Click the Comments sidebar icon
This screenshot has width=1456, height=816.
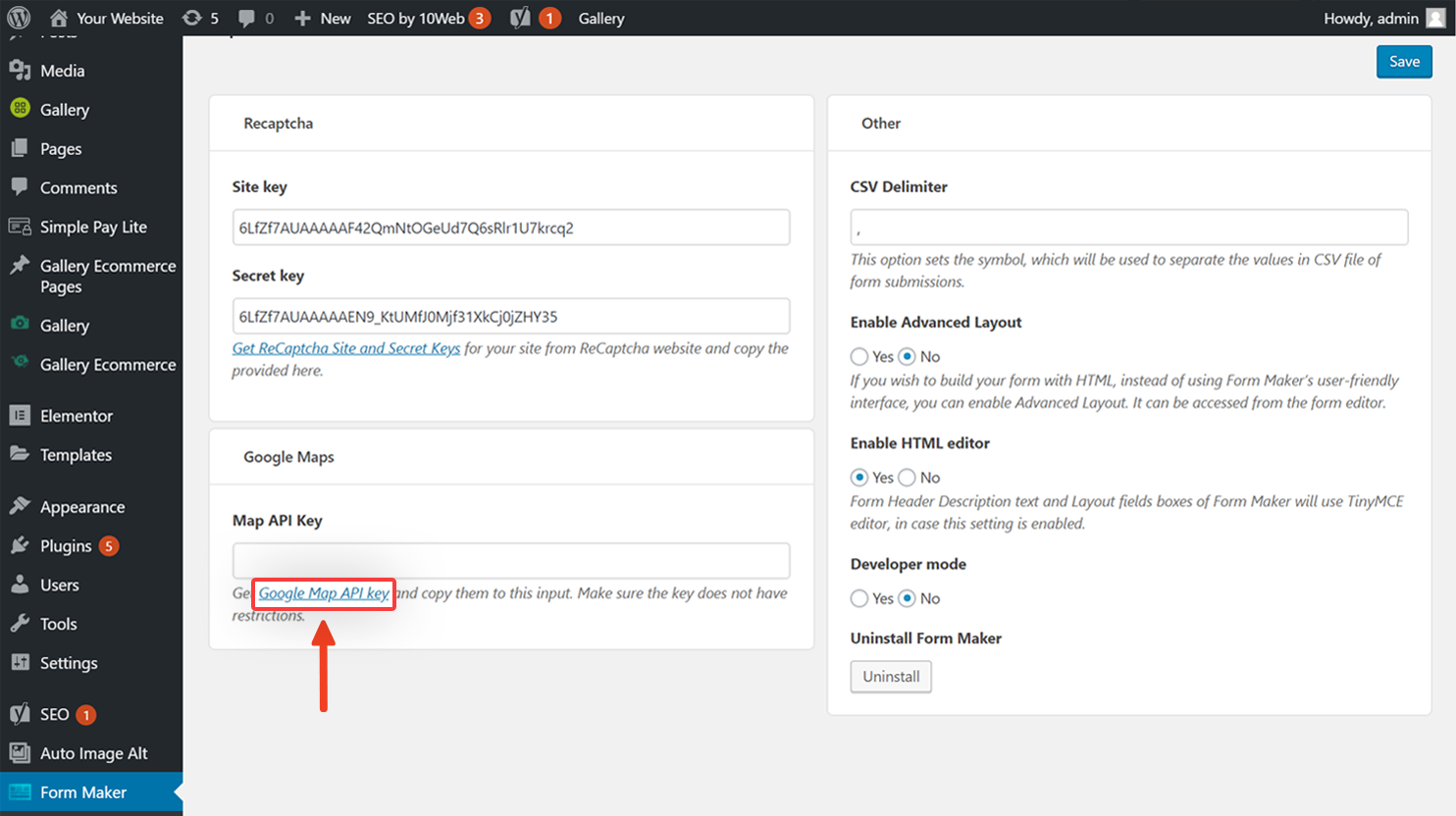20,186
